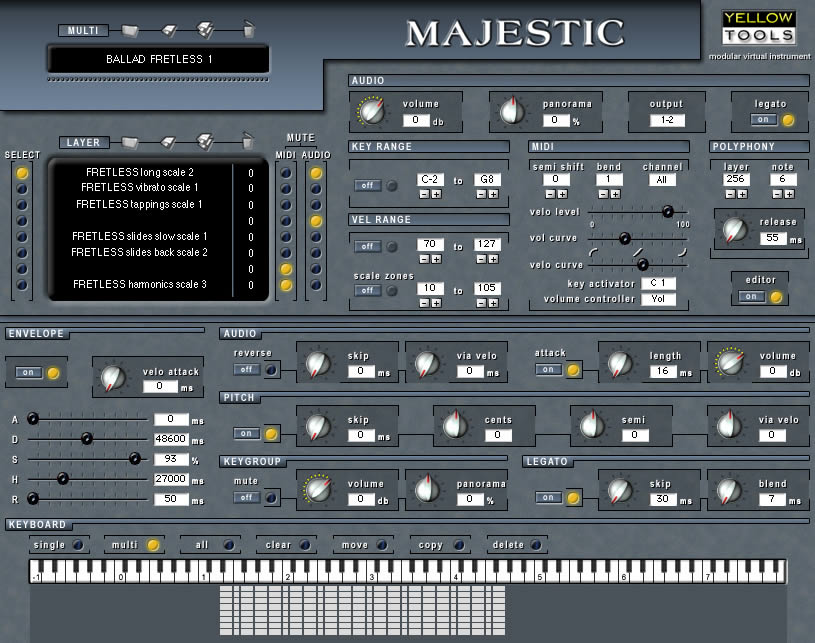Click the legato blend knob

coord(729,491)
